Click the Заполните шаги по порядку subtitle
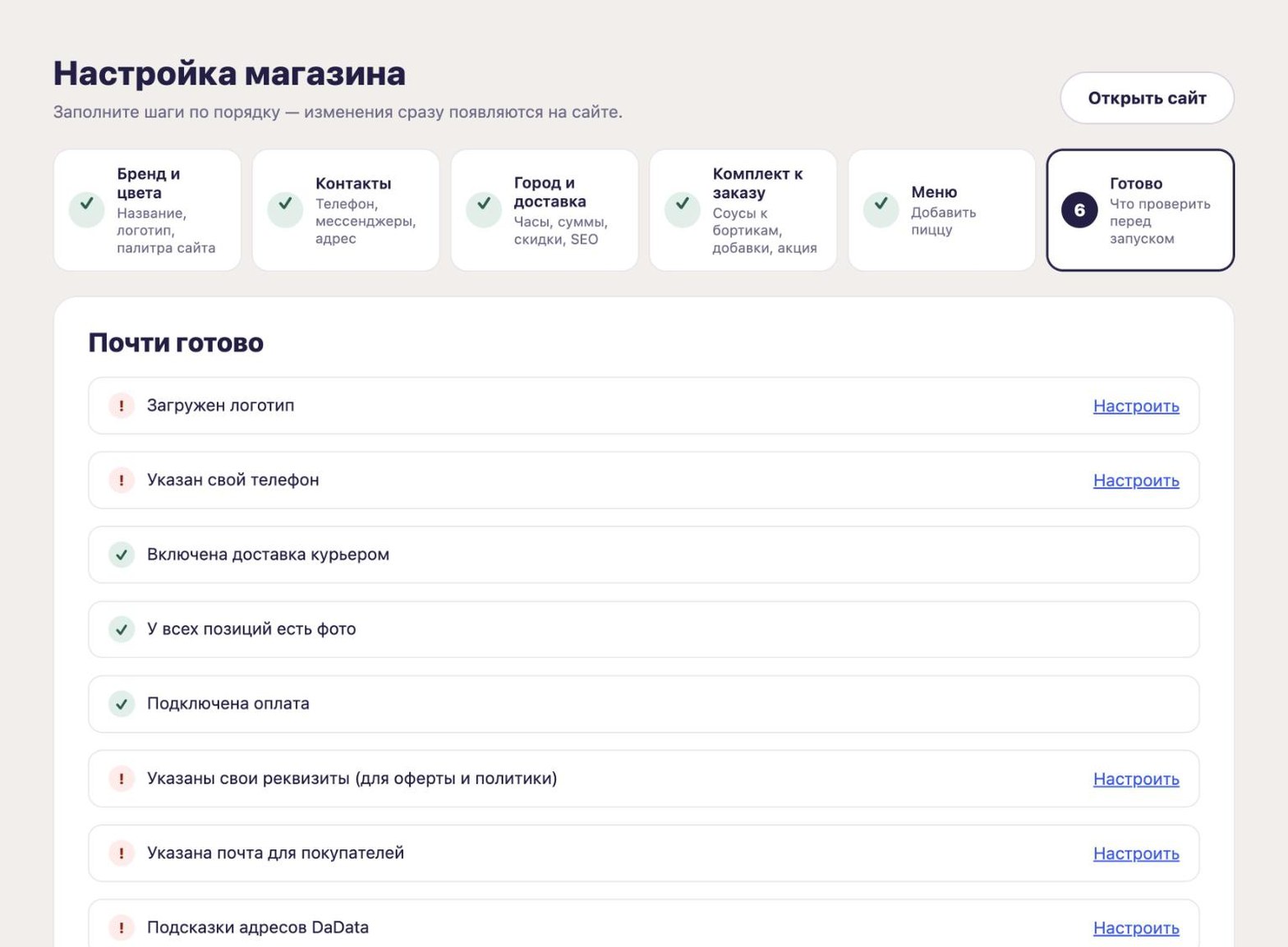 coord(338,113)
